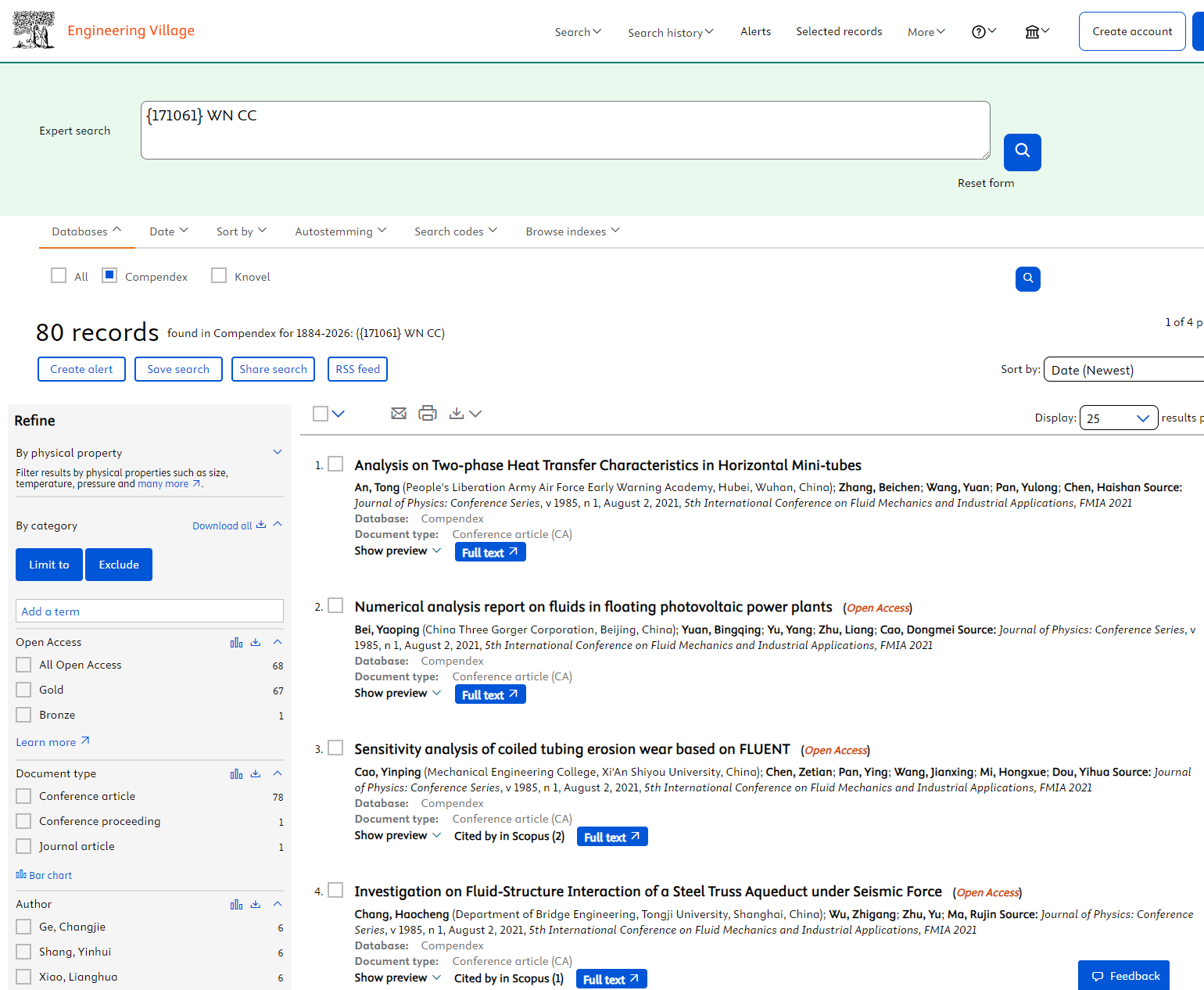The width and height of the screenshot is (1204, 990).
Task: Print the selected records
Action: 428,414
